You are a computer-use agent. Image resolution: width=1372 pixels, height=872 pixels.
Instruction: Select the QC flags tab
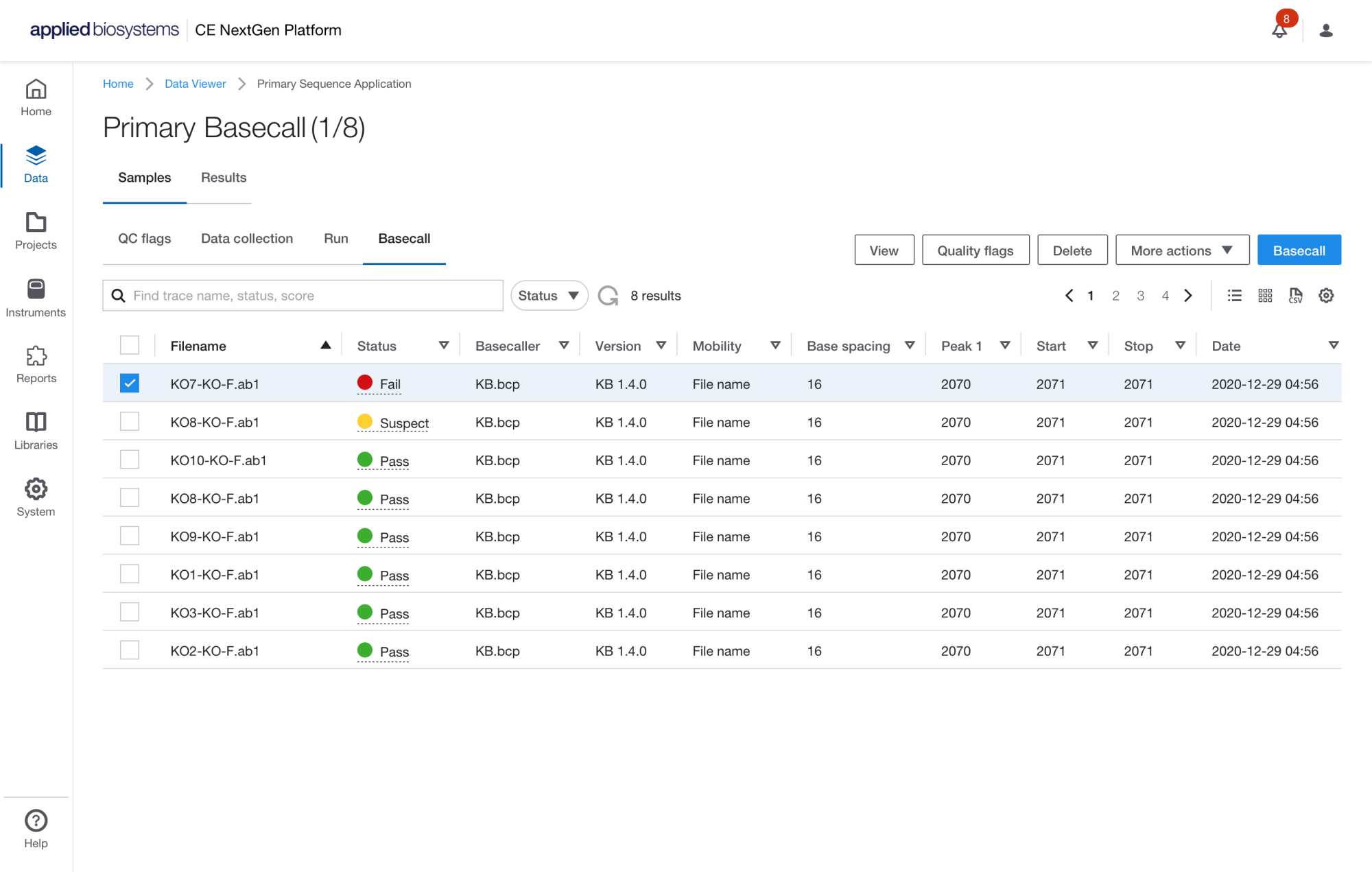pos(144,239)
